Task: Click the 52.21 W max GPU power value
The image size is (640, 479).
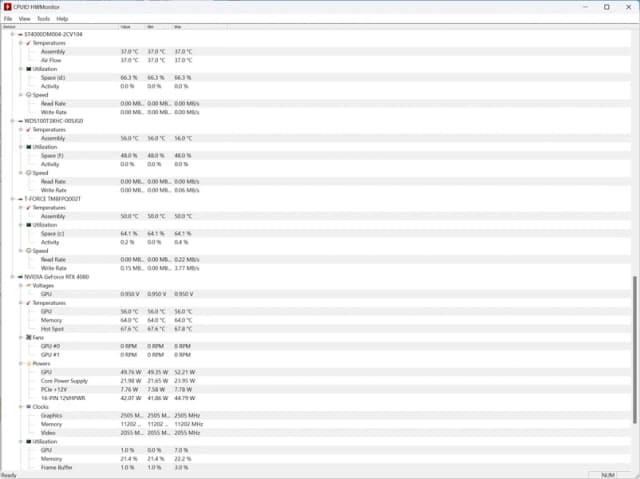Action: pyautogui.click(x=184, y=372)
